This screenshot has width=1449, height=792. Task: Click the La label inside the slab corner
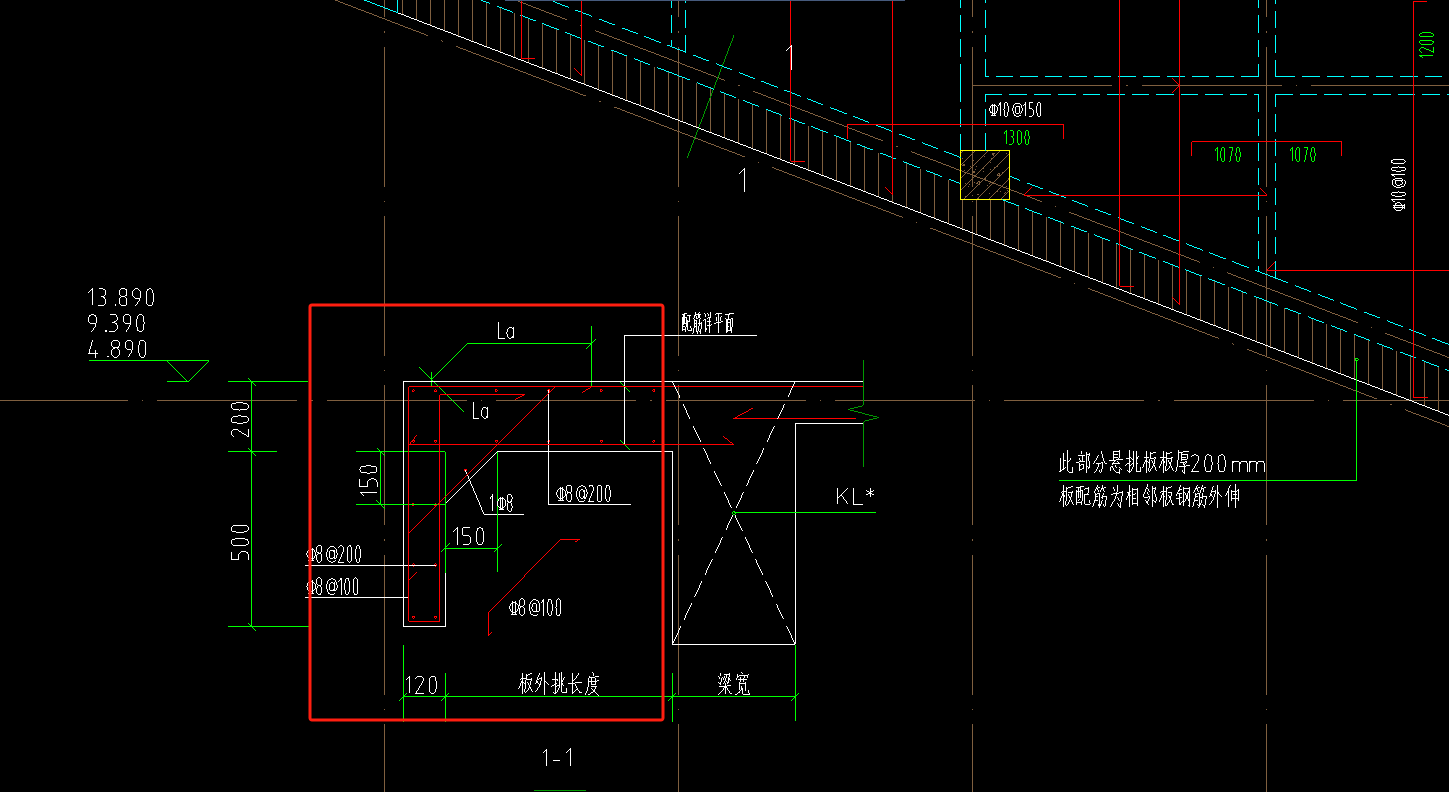pos(480,411)
